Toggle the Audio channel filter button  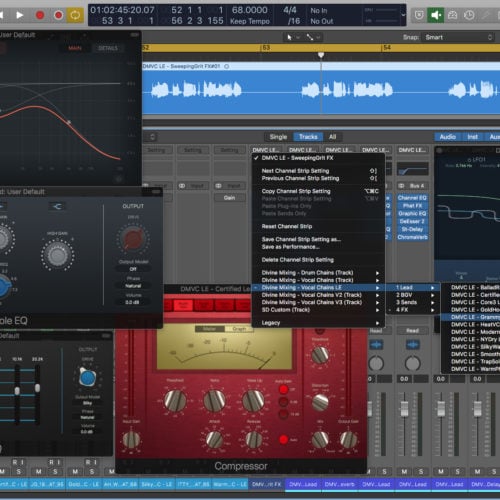coord(447,137)
